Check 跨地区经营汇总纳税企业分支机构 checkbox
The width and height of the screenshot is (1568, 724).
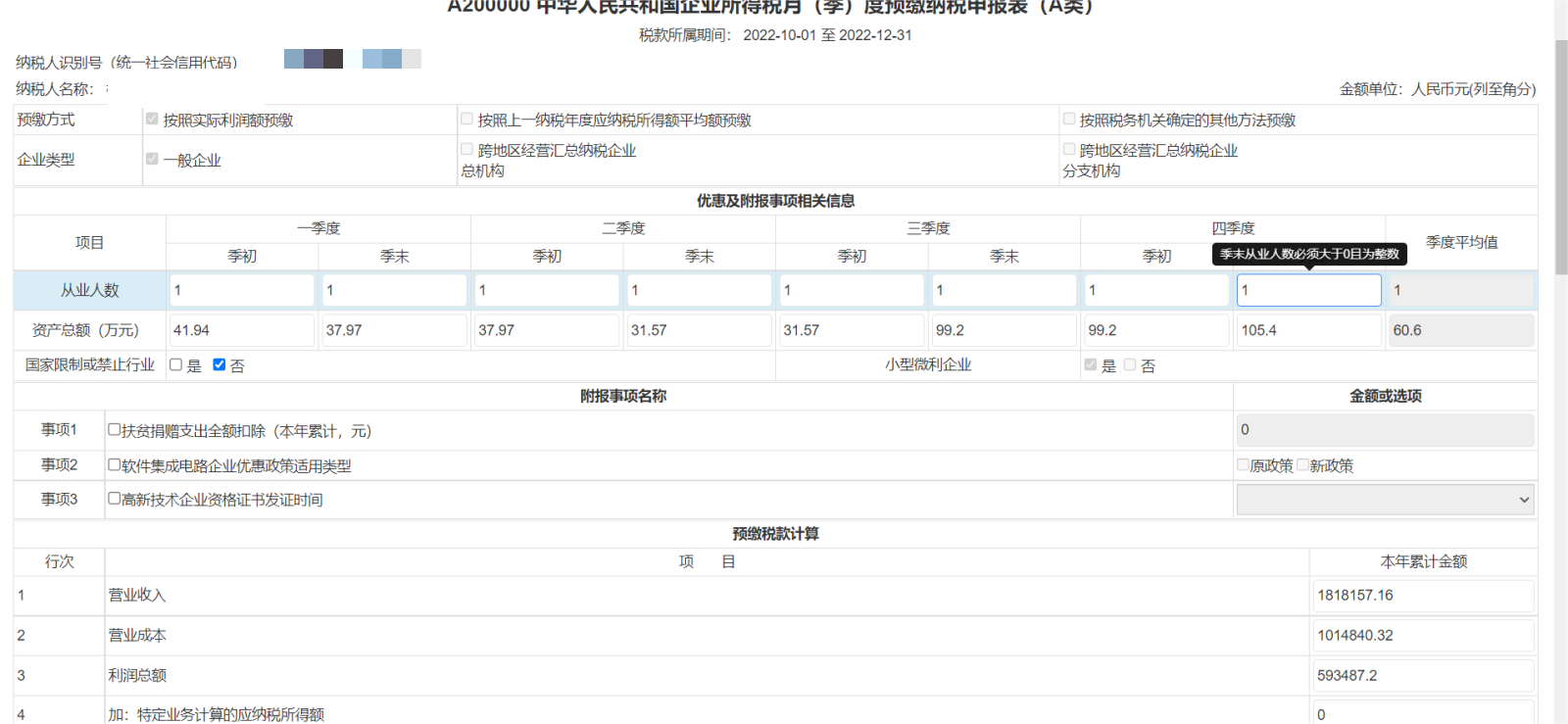click(1069, 149)
